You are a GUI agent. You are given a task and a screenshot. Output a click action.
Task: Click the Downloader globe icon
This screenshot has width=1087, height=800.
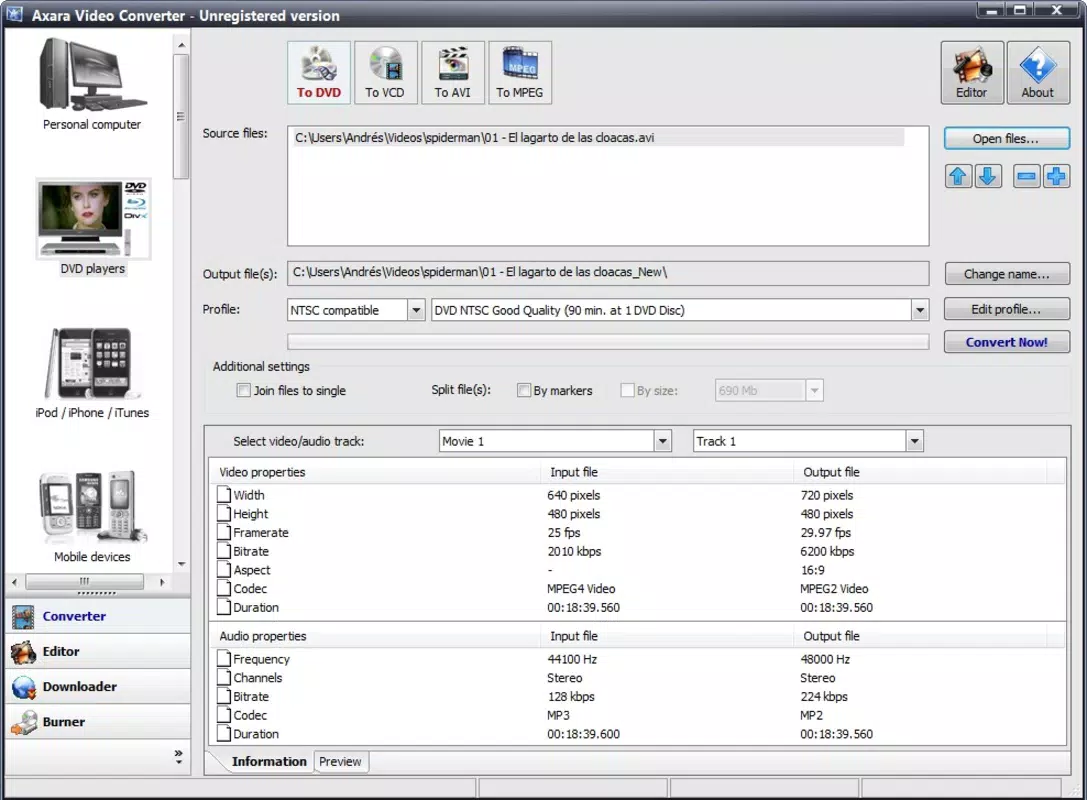[x=23, y=687]
